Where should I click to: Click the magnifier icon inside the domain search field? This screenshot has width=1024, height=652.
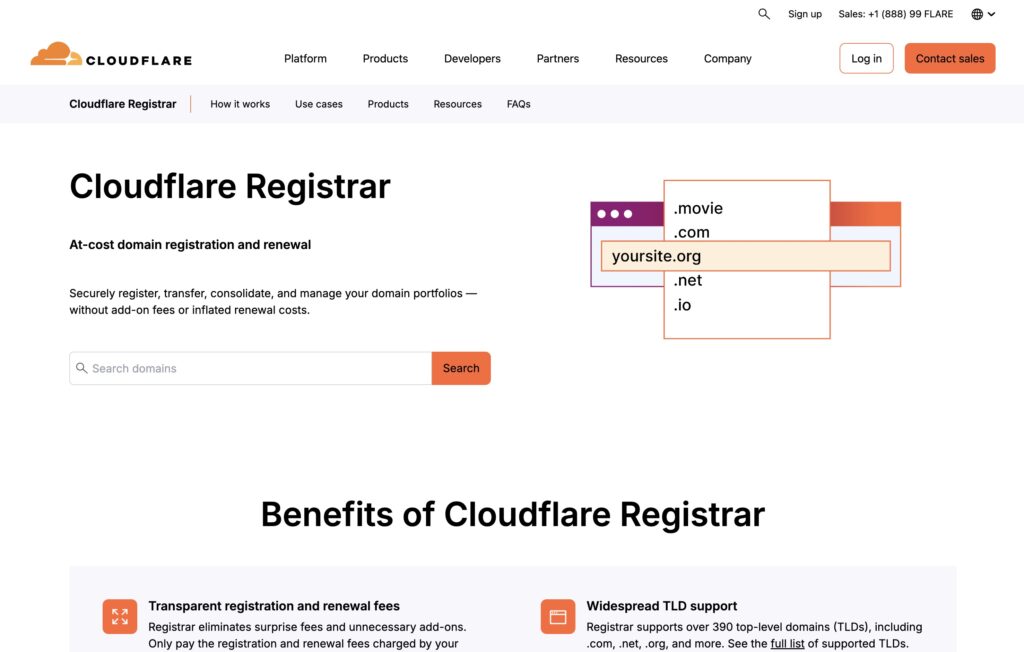pyautogui.click(x=81, y=368)
